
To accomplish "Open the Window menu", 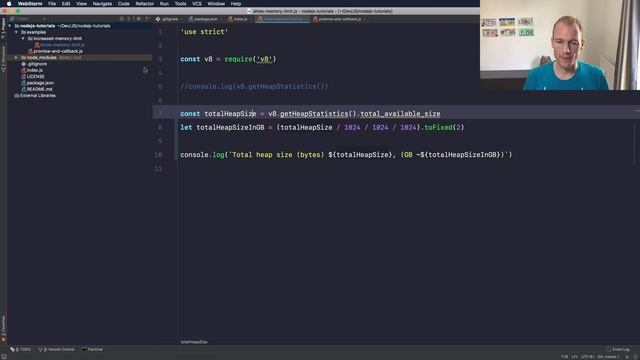I will [216, 4].
